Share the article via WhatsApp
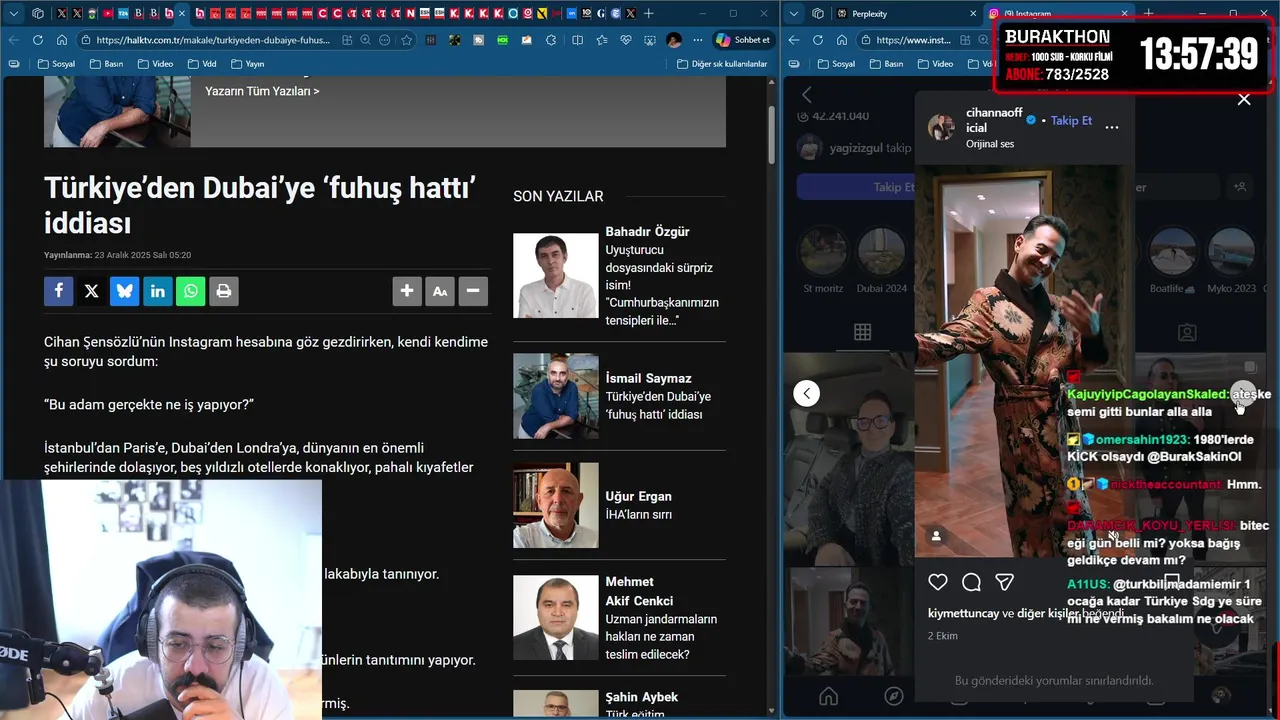This screenshot has width=1280, height=720. 190,291
